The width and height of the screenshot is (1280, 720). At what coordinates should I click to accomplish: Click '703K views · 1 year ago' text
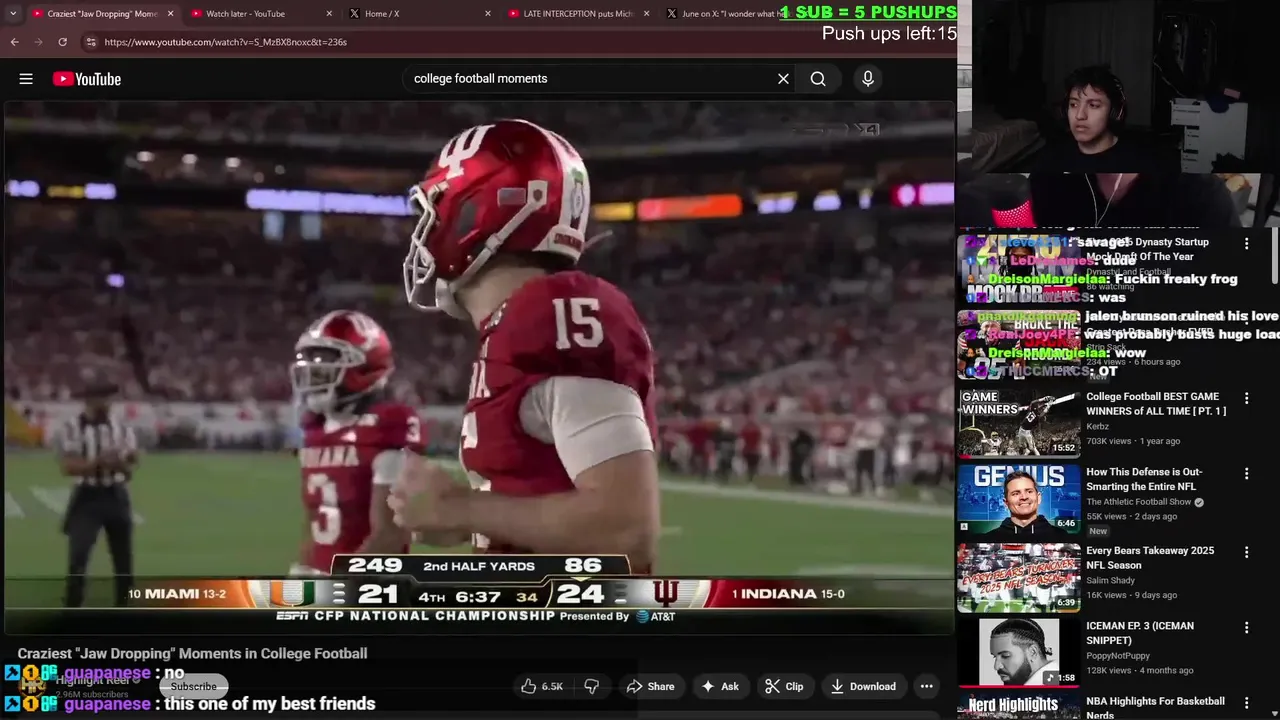[x=1133, y=441]
